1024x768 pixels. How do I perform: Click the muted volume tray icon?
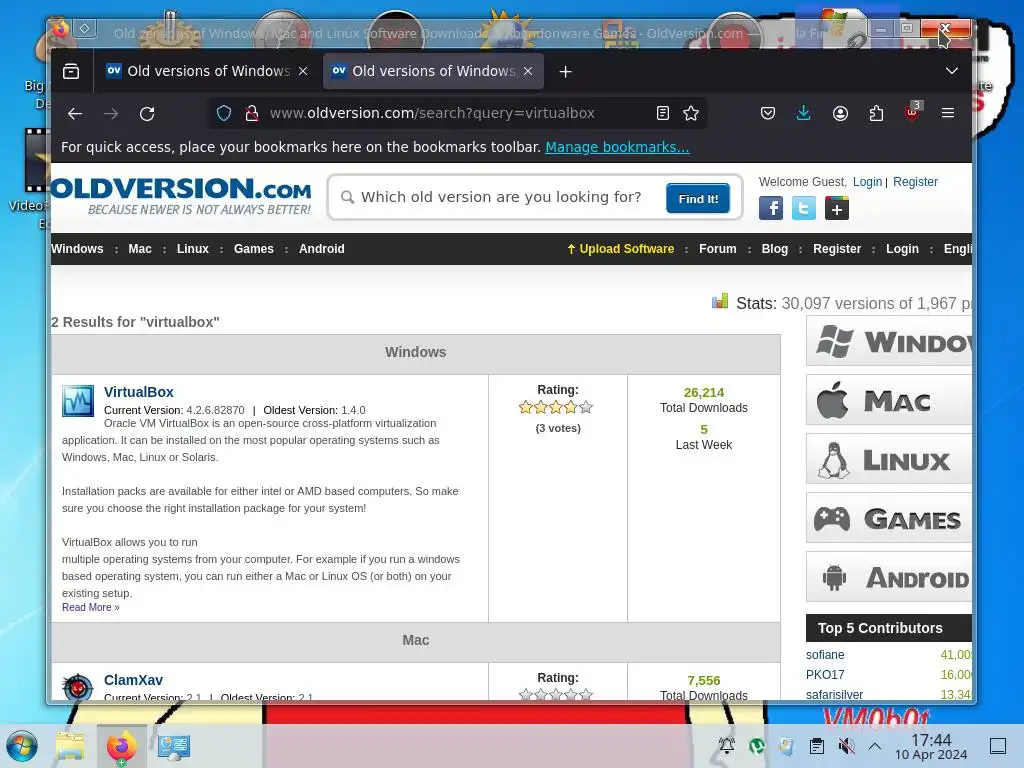tap(846, 746)
